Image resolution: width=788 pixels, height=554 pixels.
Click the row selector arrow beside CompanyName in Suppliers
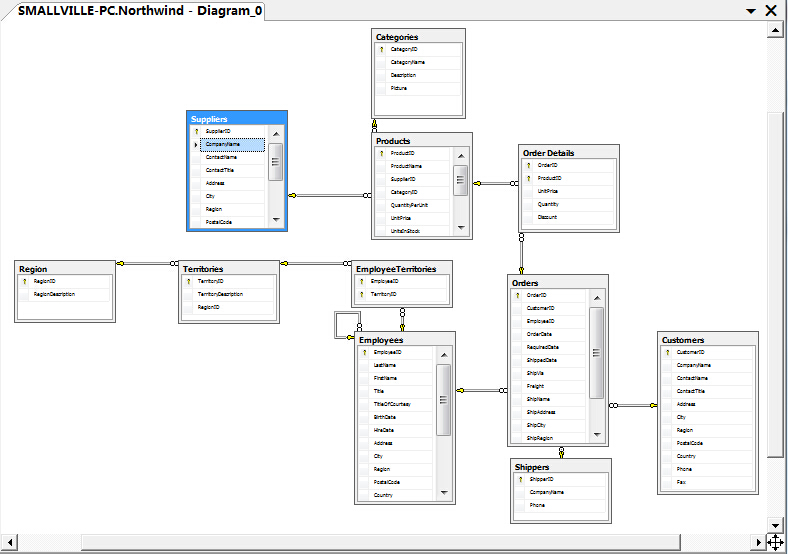(x=195, y=145)
